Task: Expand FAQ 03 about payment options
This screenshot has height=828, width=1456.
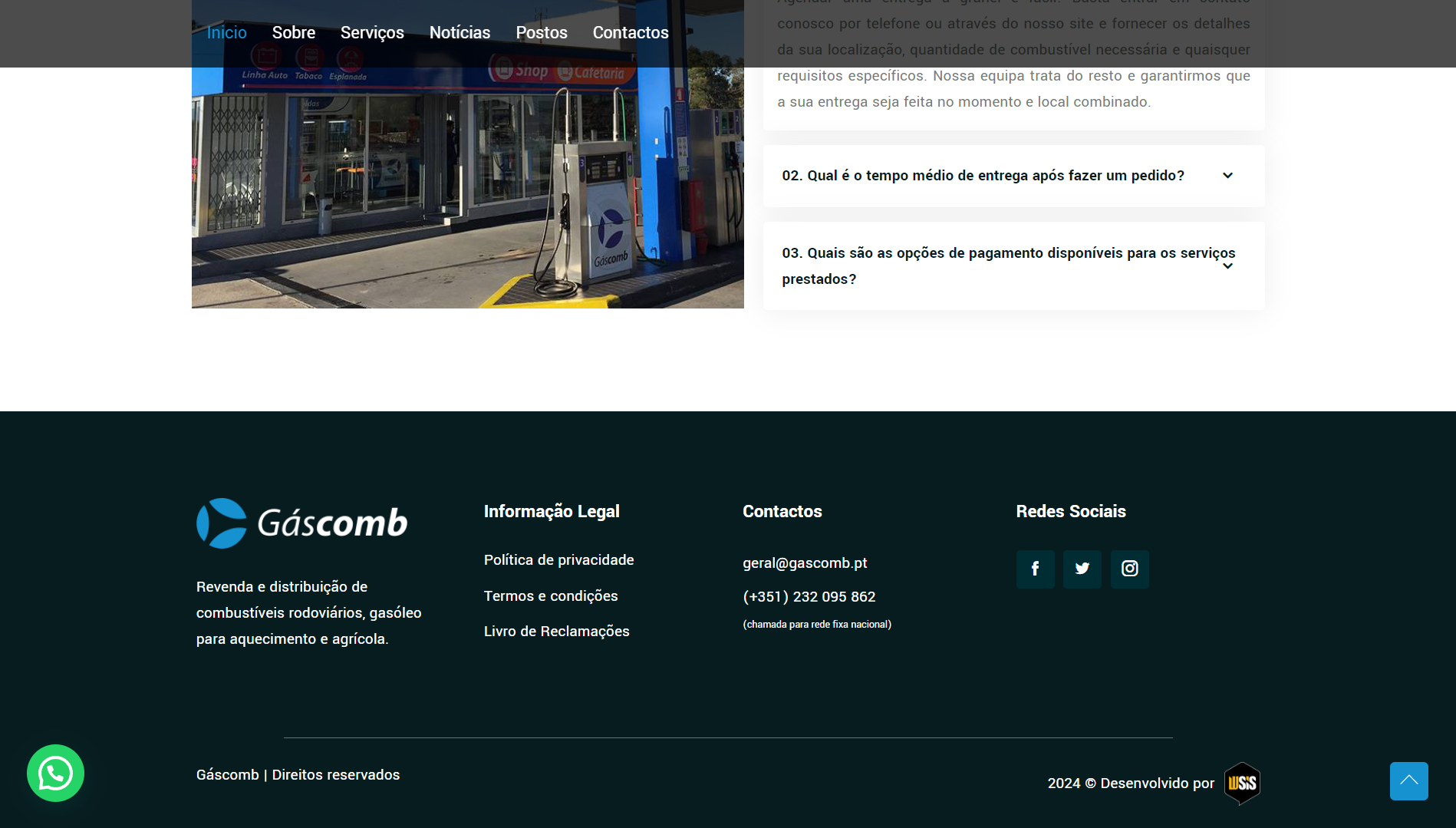Action: (1008, 266)
